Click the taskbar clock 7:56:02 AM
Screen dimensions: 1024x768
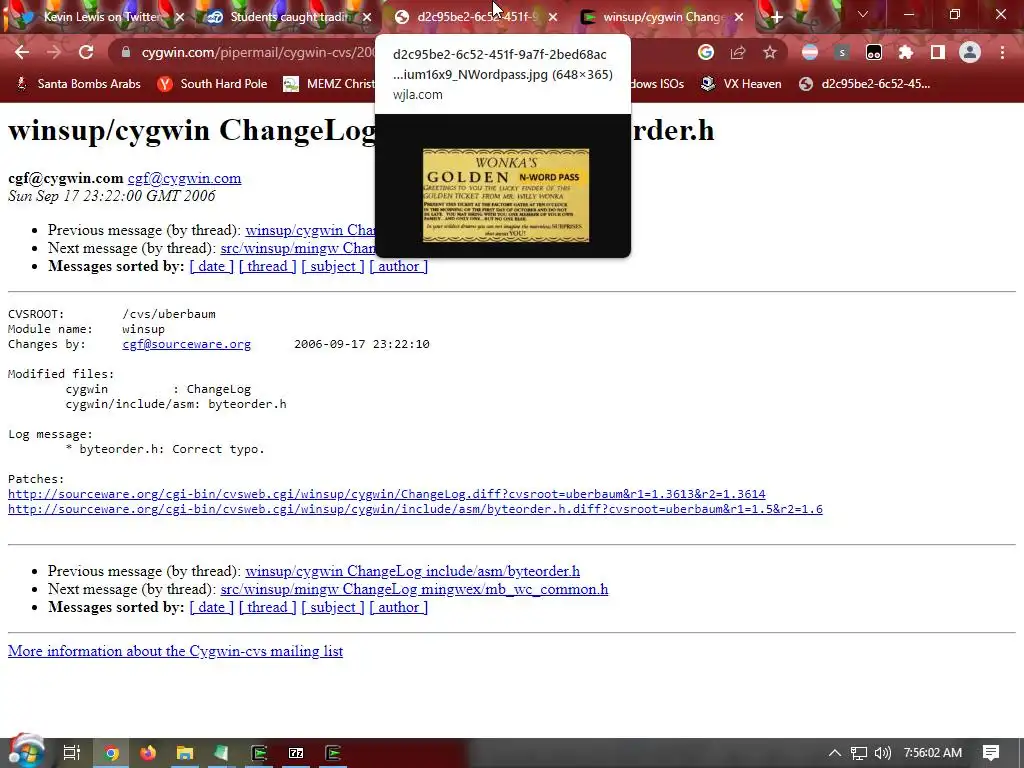point(933,753)
